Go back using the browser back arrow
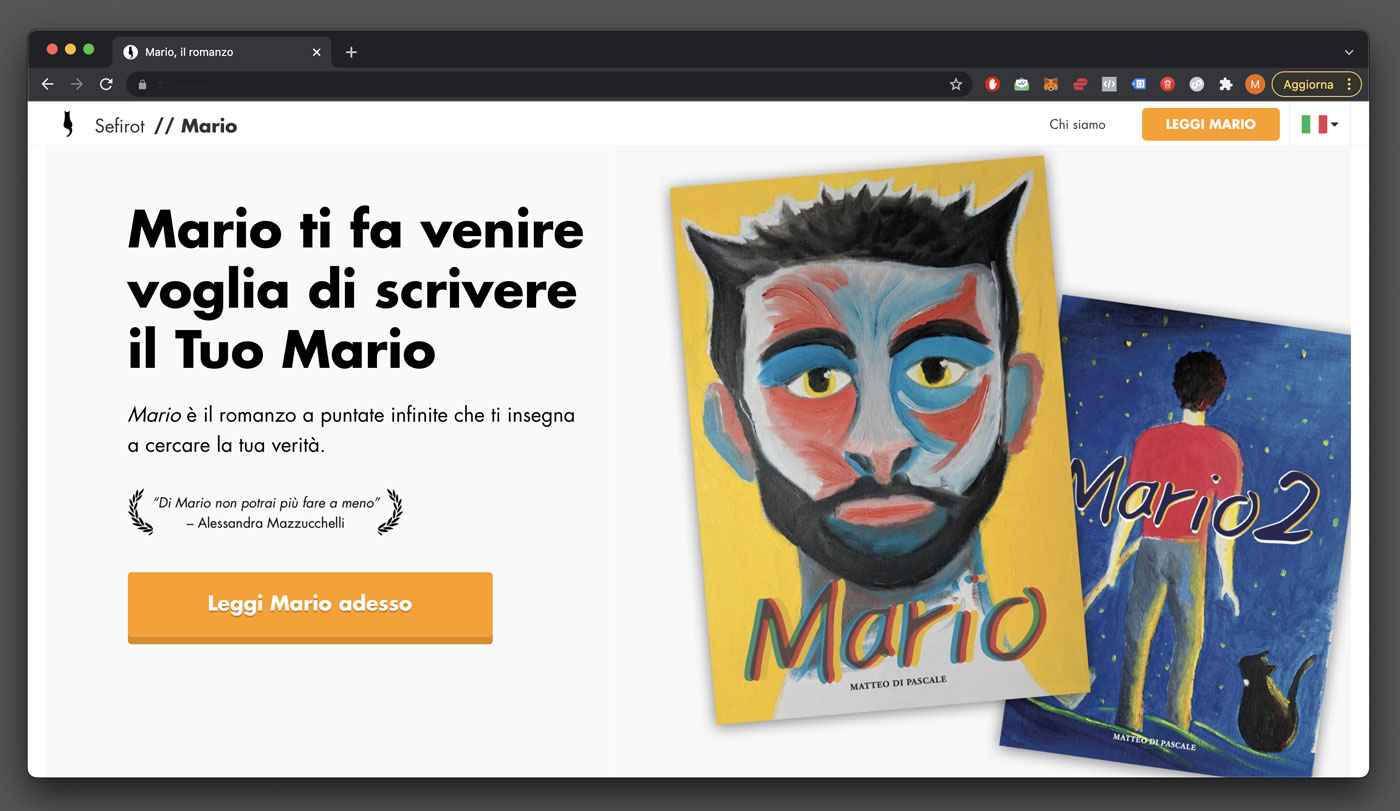The image size is (1400, 811). pyautogui.click(x=47, y=84)
